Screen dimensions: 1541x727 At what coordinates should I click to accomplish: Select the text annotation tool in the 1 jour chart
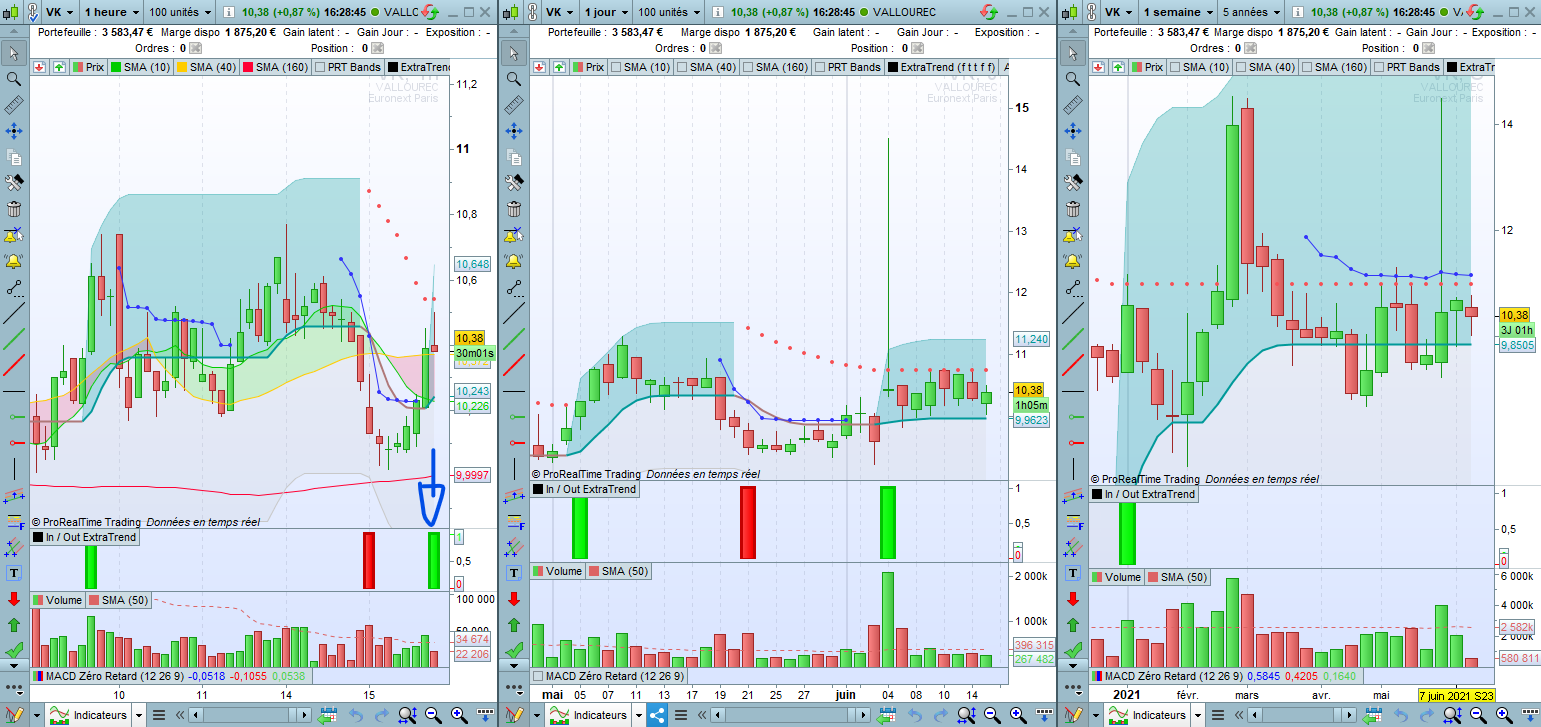pos(514,573)
